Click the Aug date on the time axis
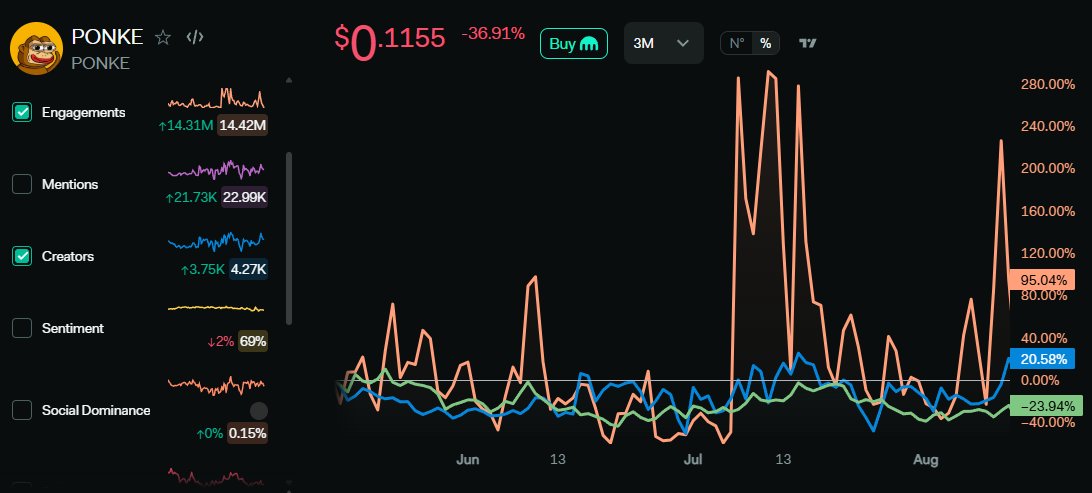Viewport: 1092px width, 493px height. pos(926,460)
